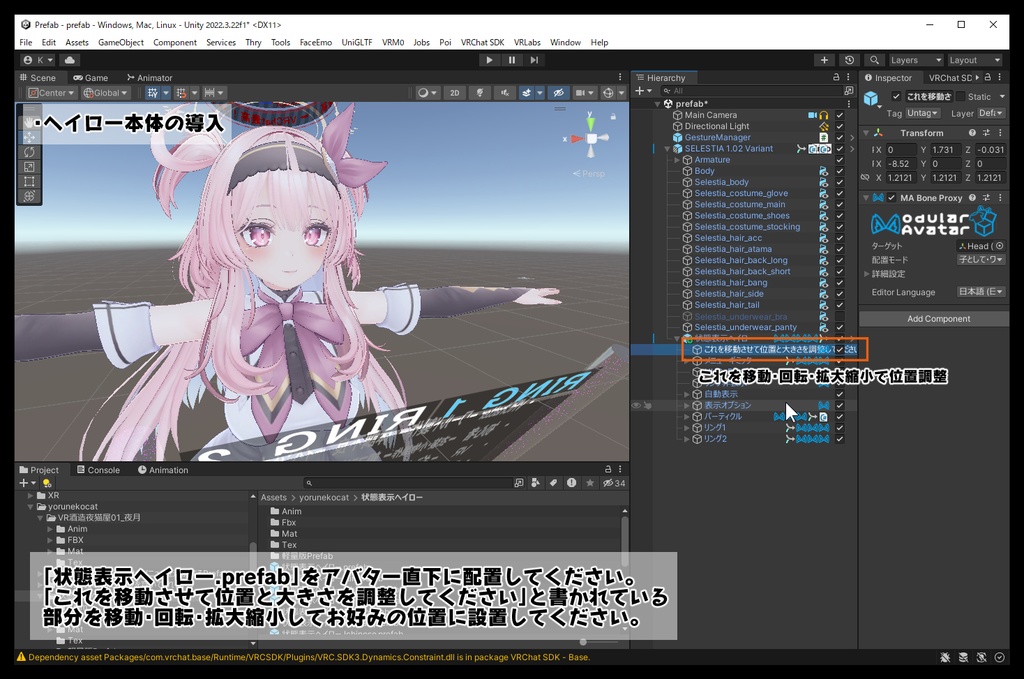Select the Scale tool in Scene view
This screenshot has height=679, width=1024.
(29, 167)
